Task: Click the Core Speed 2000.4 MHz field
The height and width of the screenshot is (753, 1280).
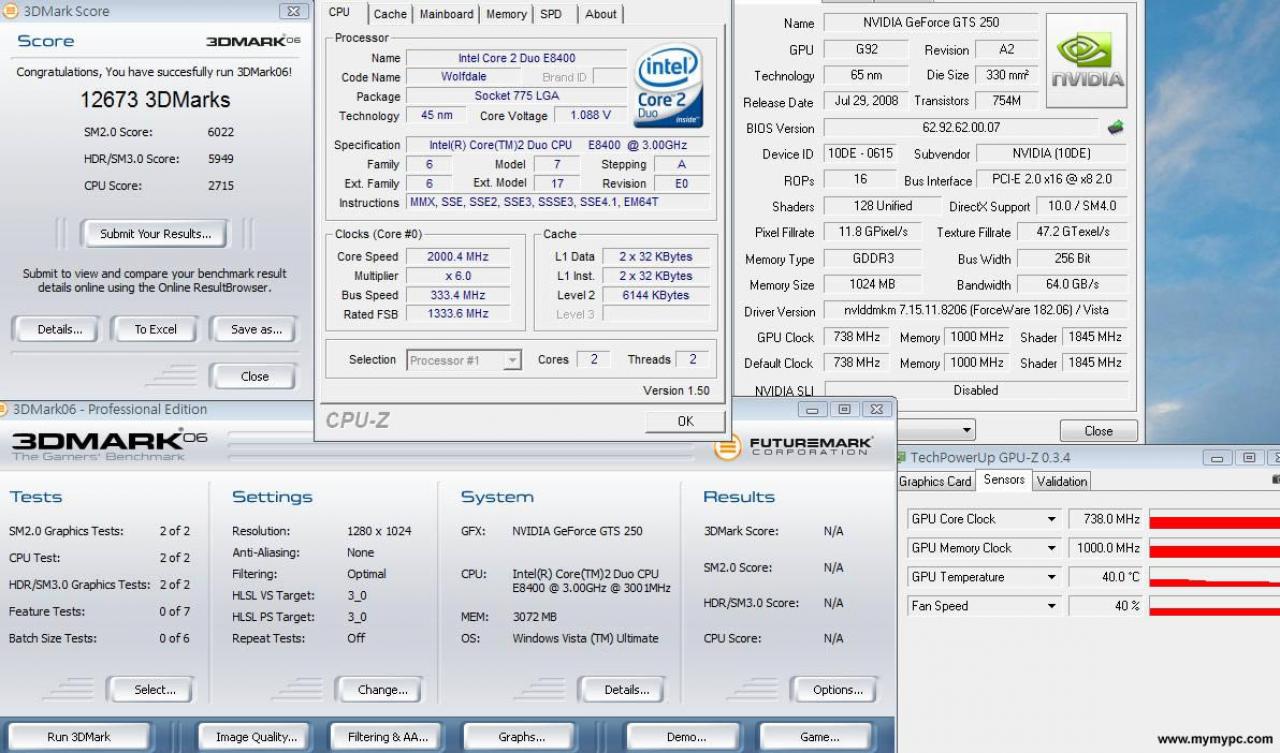Action: (x=457, y=256)
